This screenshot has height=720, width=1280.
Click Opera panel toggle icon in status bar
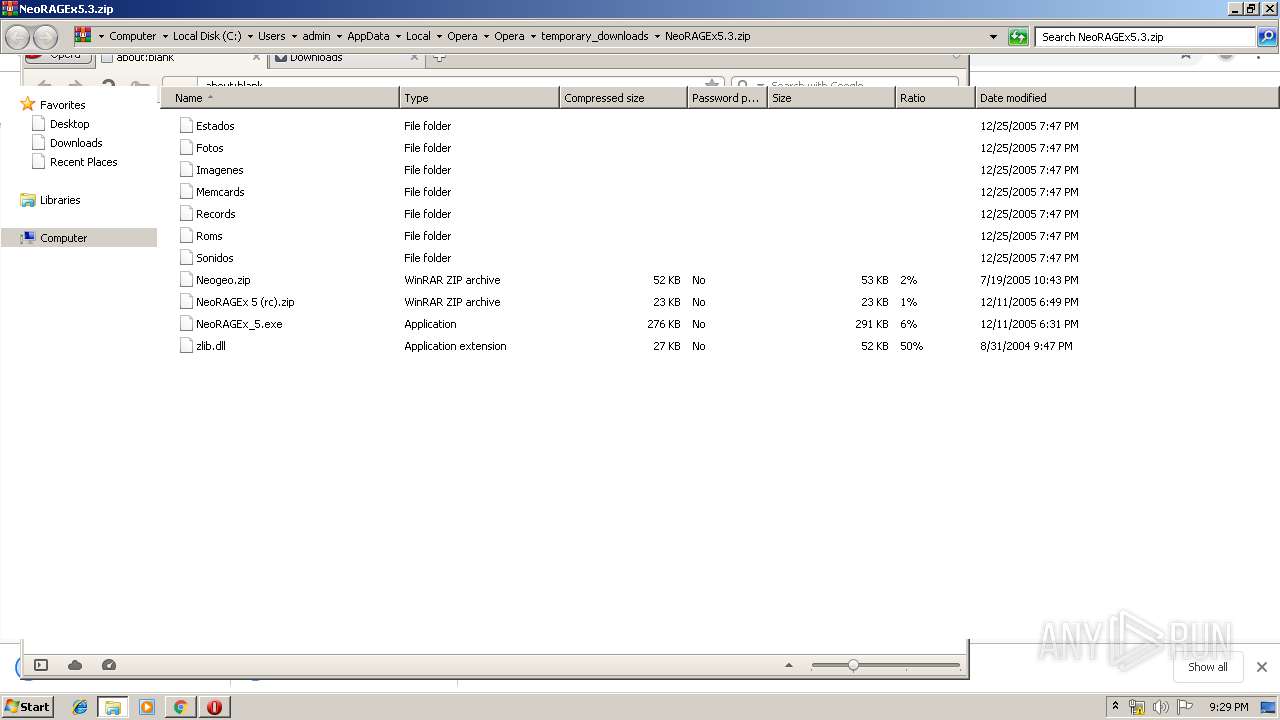(x=41, y=665)
